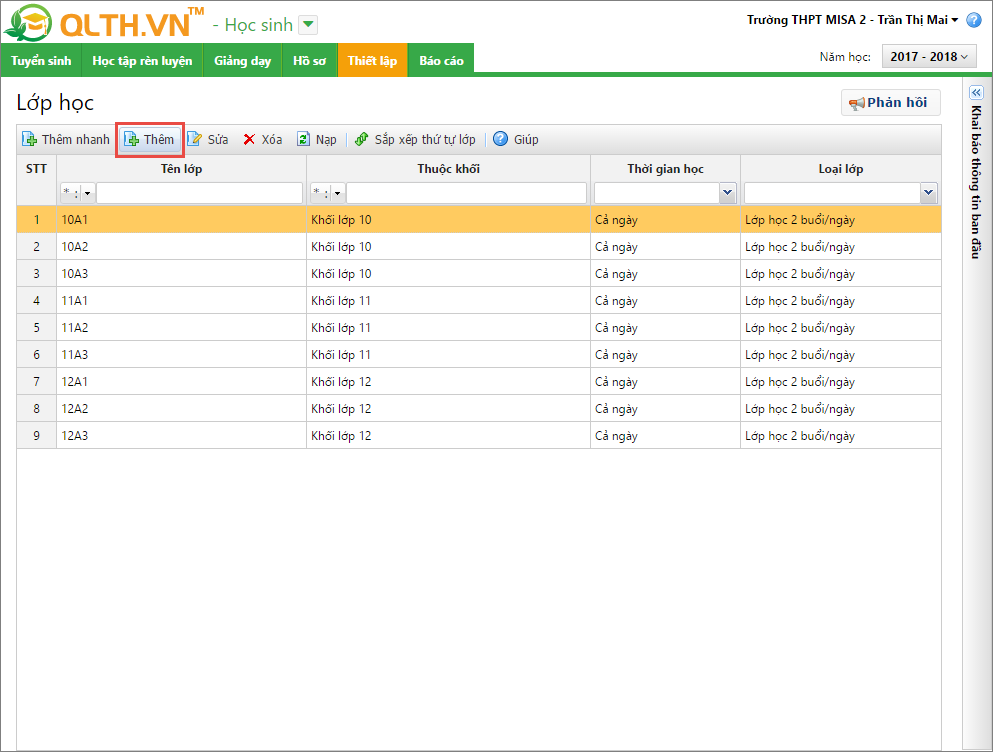Click the Thuộc khối column header

[x=448, y=169]
